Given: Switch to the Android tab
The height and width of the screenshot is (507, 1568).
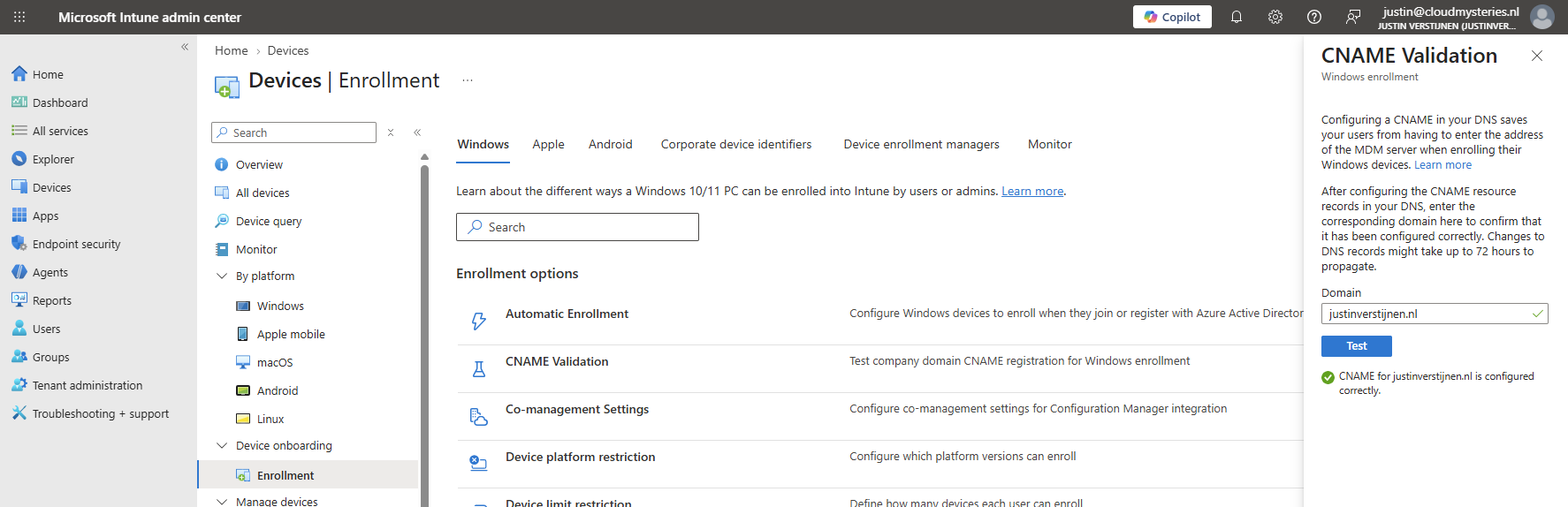Looking at the screenshot, I should [x=611, y=144].
